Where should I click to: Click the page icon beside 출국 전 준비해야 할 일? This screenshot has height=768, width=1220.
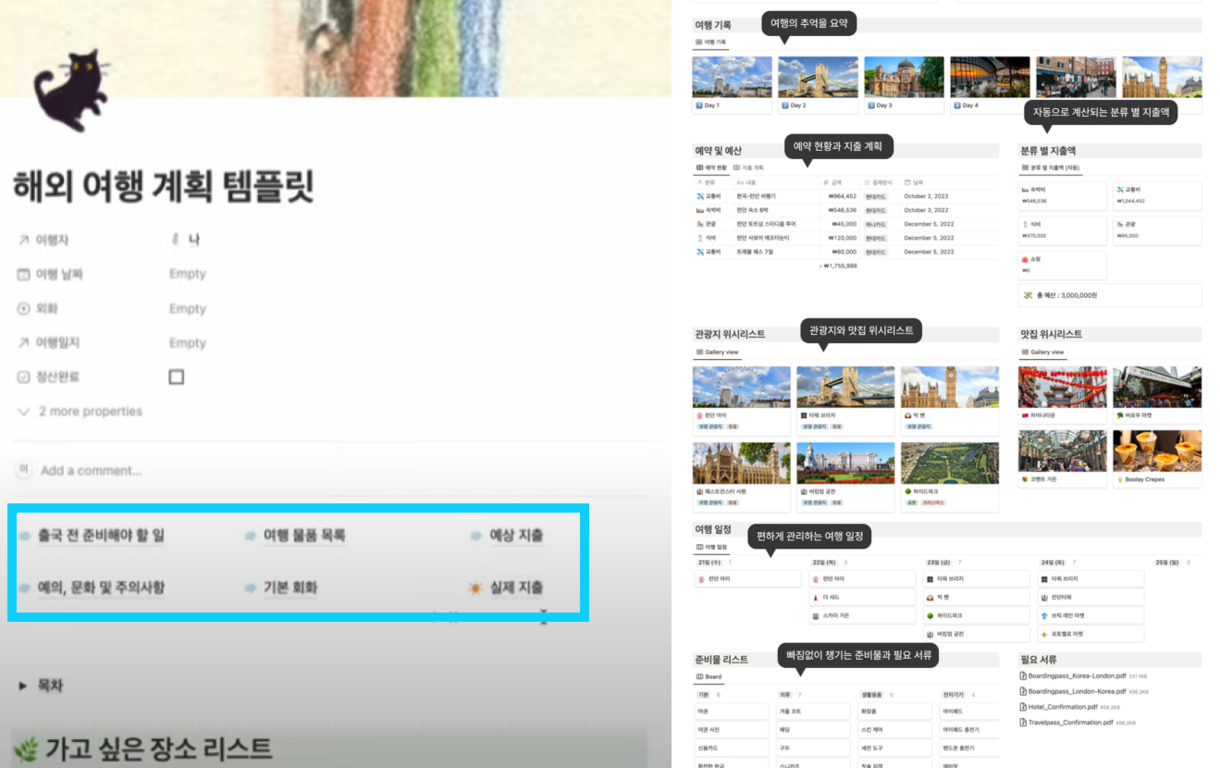[24, 536]
